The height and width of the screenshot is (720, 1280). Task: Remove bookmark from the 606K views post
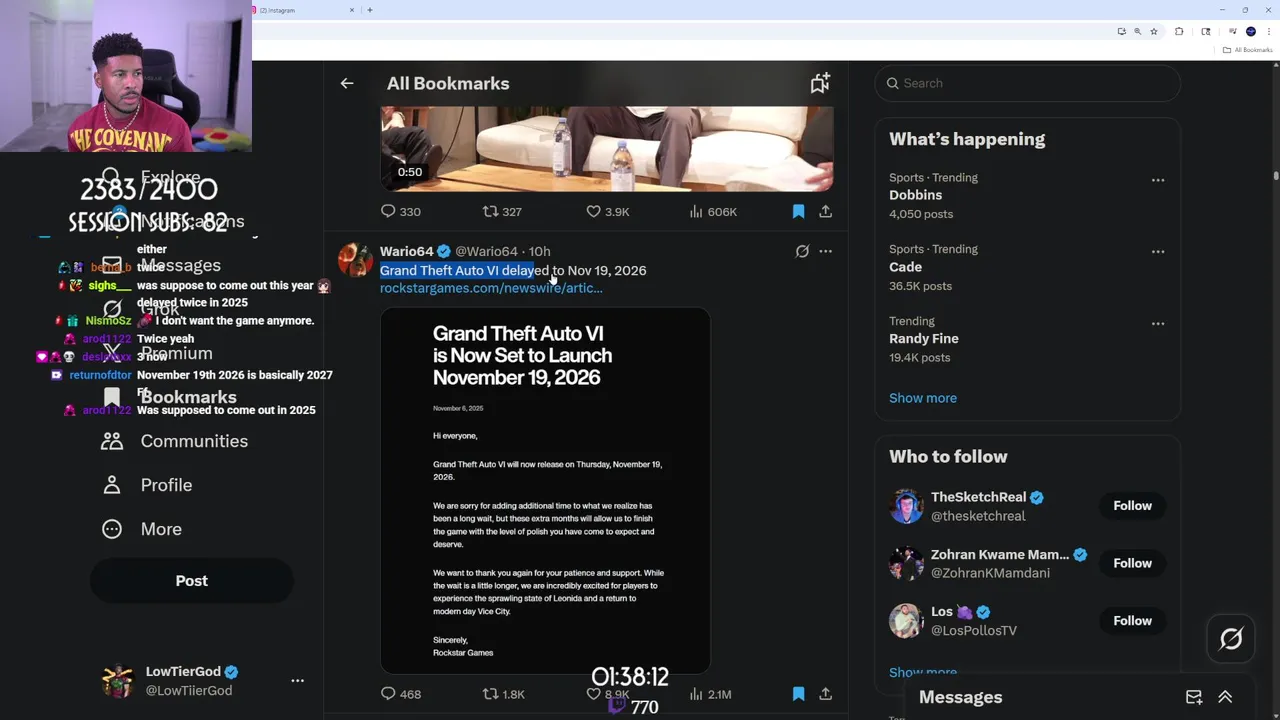[798, 211]
